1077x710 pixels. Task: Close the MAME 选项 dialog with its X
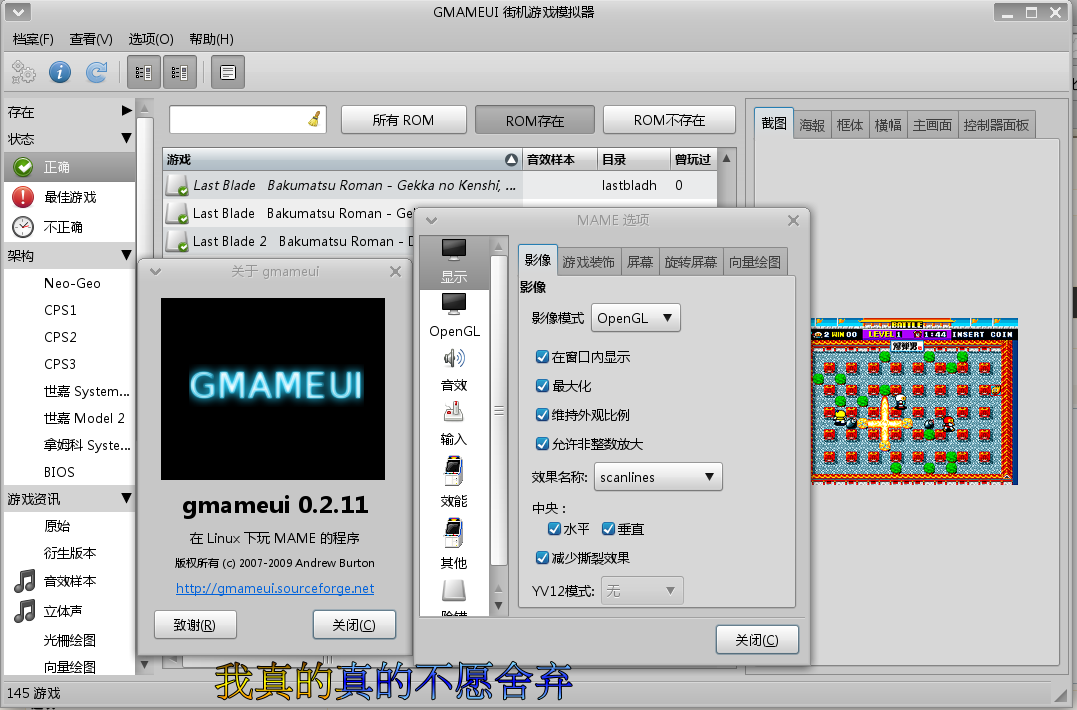[793, 220]
